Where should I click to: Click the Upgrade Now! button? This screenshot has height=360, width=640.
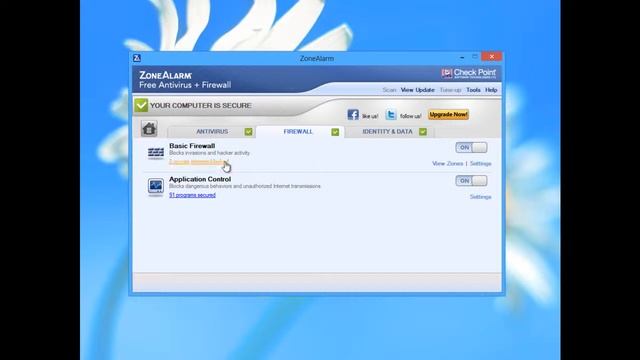tap(448, 115)
